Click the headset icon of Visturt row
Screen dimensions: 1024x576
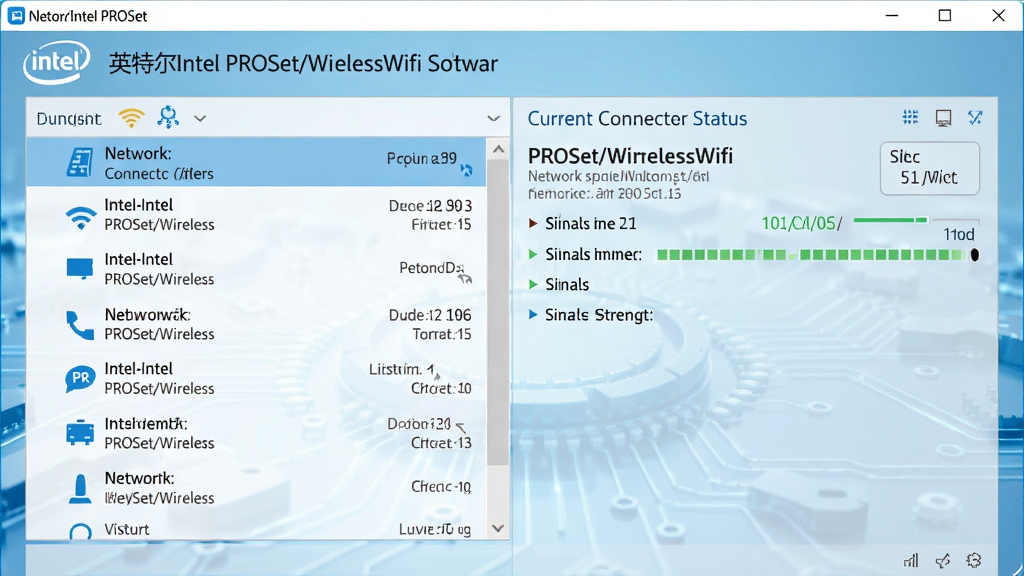click(80, 531)
